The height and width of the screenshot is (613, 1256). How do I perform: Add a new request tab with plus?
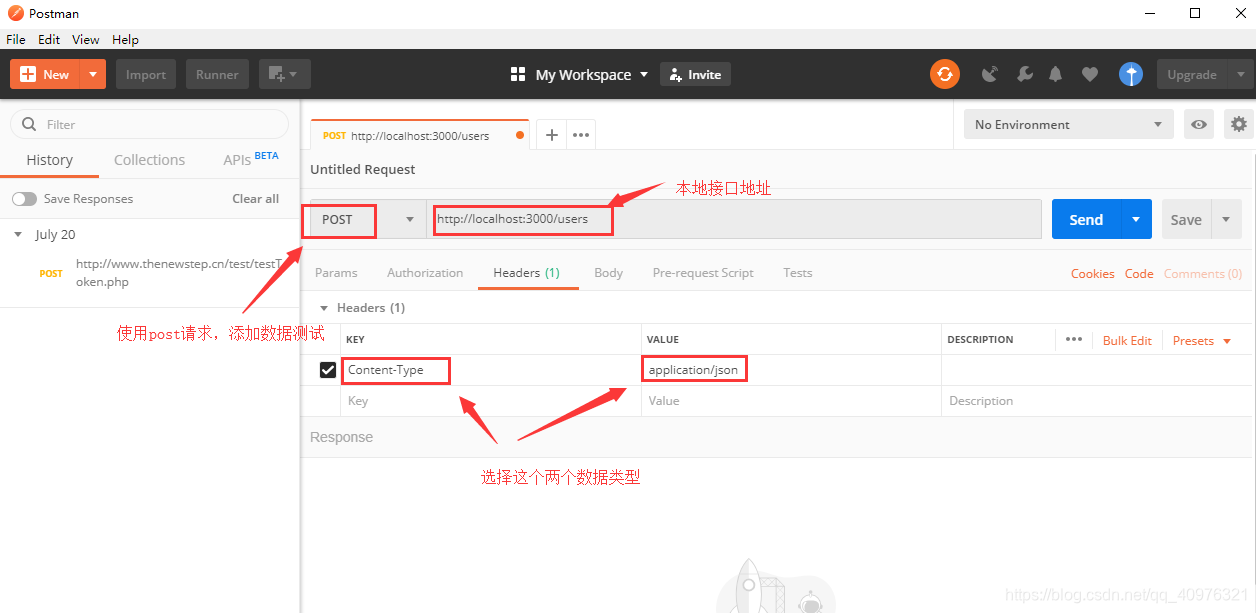pos(551,135)
